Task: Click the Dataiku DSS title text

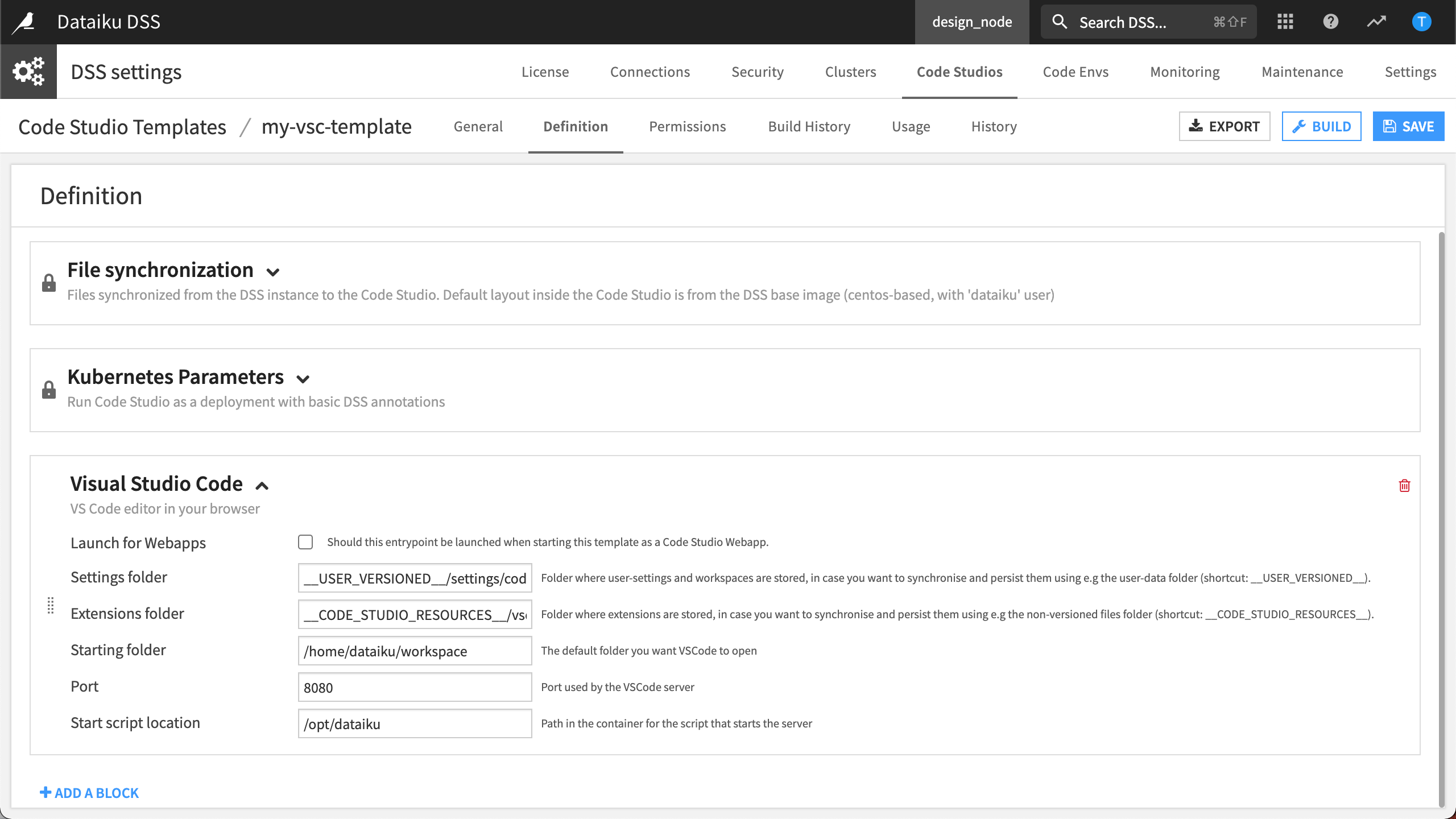Action: [109, 22]
